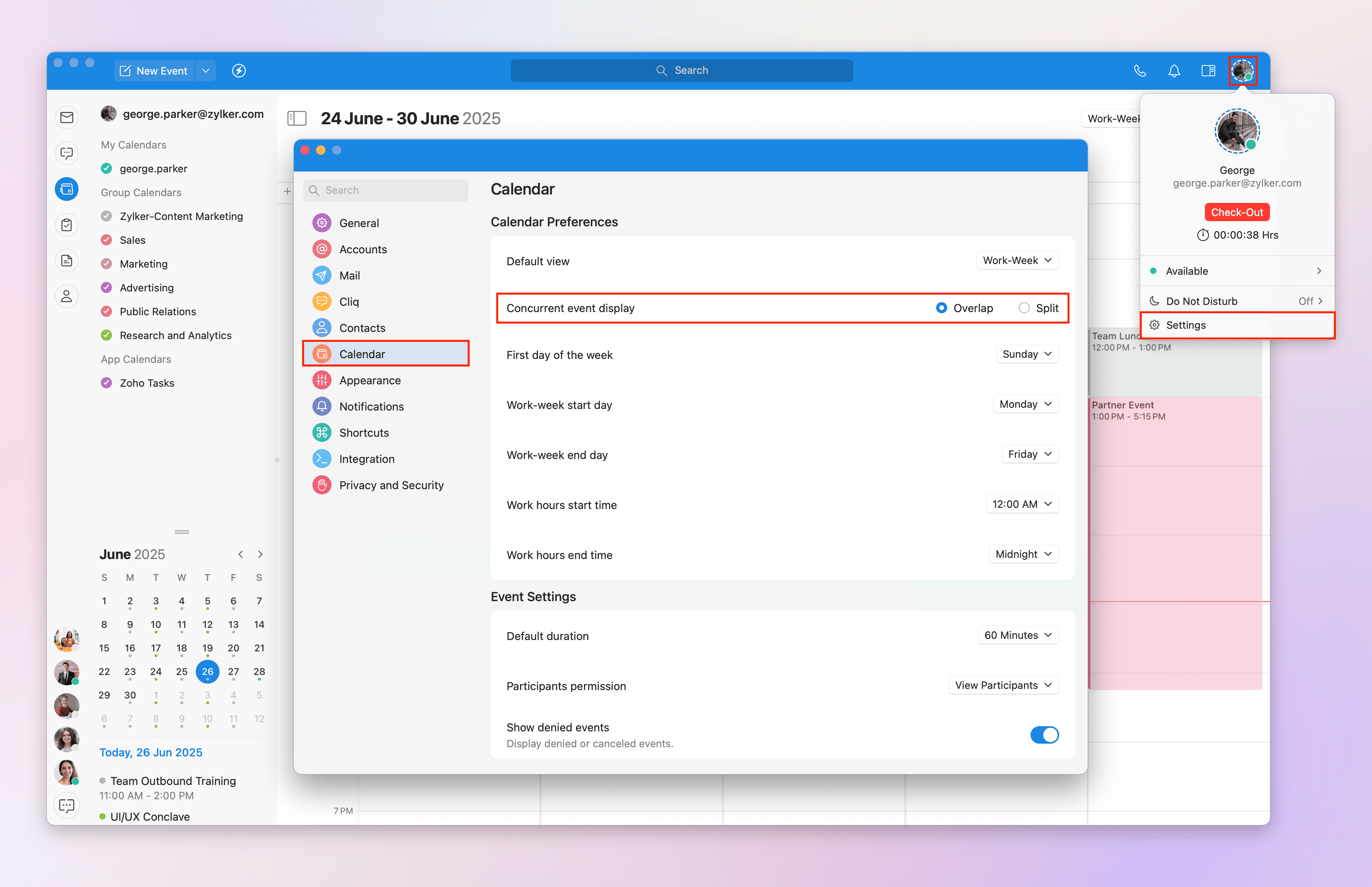Open the Mail icon in left sidebar
This screenshot has width=1372, height=887.
pos(67,118)
